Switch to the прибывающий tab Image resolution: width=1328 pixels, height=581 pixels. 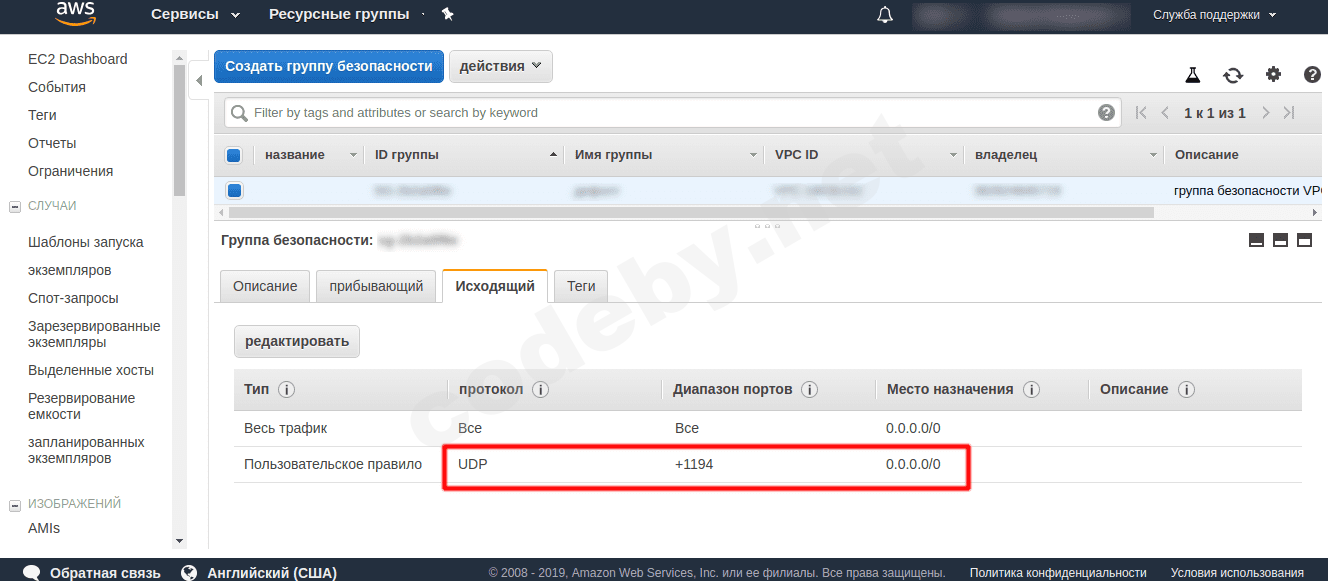(x=377, y=286)
